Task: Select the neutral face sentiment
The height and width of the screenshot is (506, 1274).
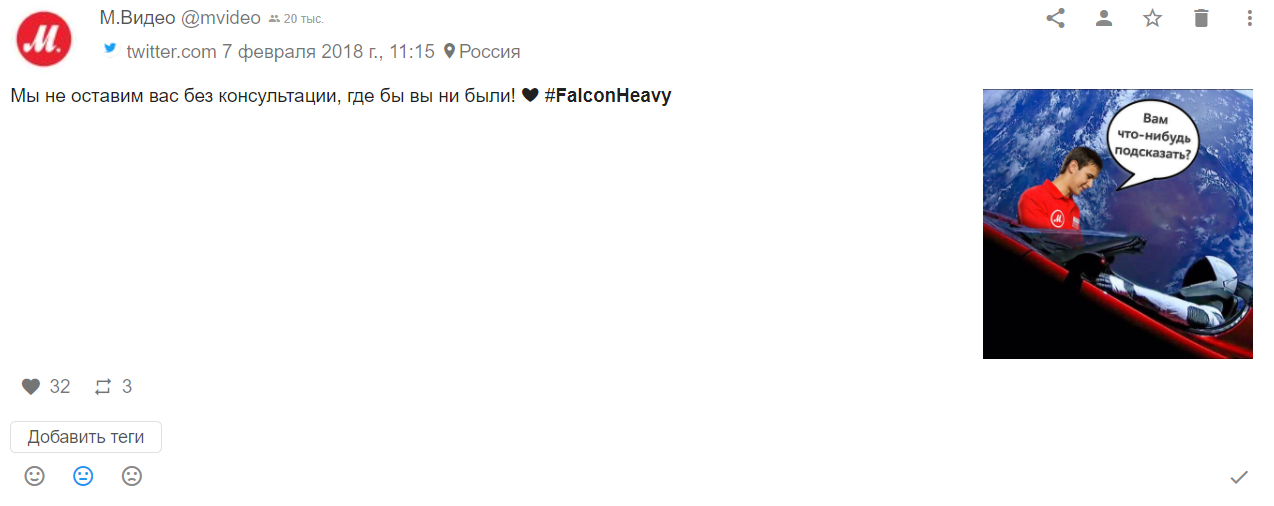Action: [x=83, y=476]
